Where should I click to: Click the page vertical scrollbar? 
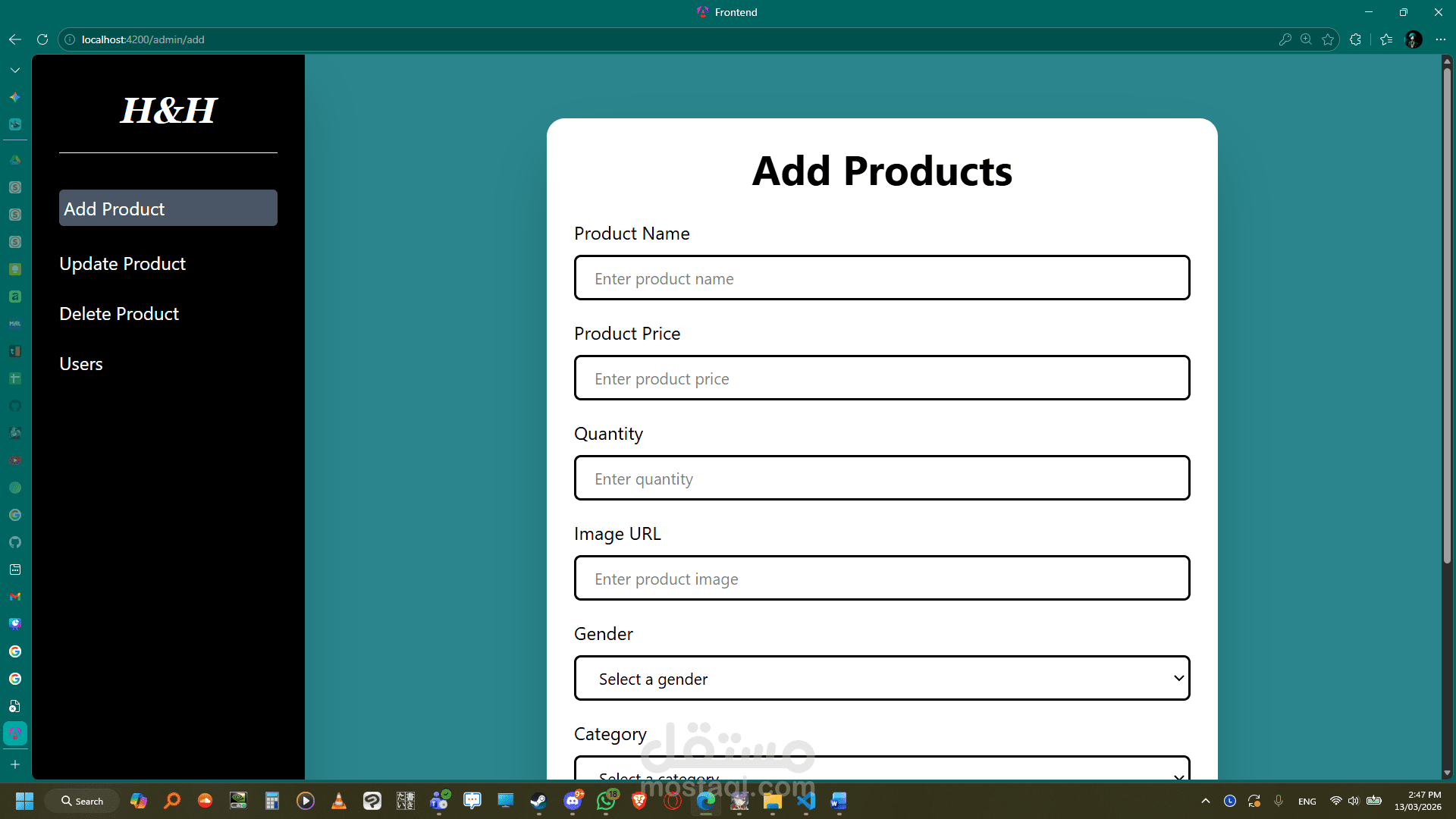(1447, 311)
